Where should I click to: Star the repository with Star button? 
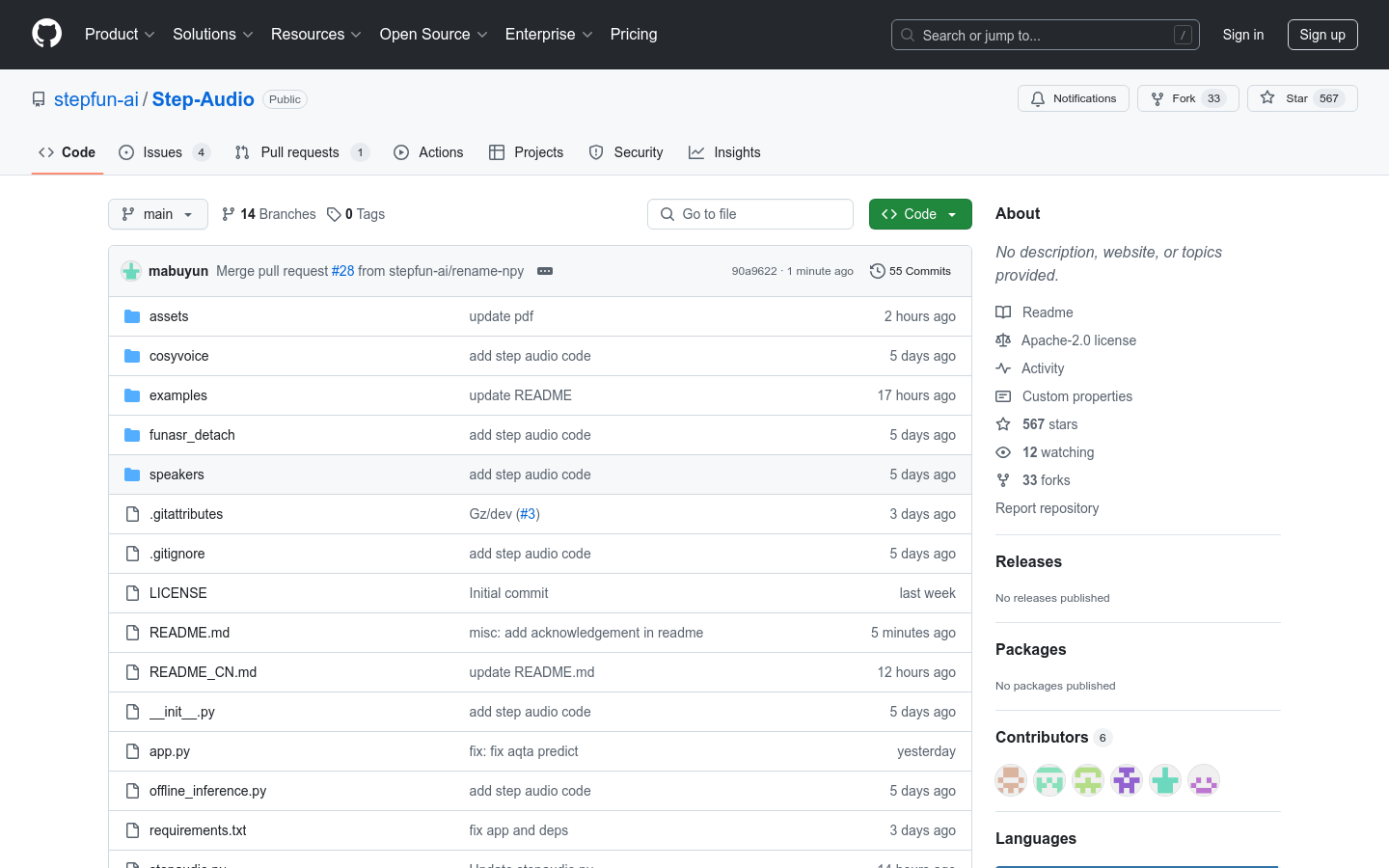[x=1302, y=98]
